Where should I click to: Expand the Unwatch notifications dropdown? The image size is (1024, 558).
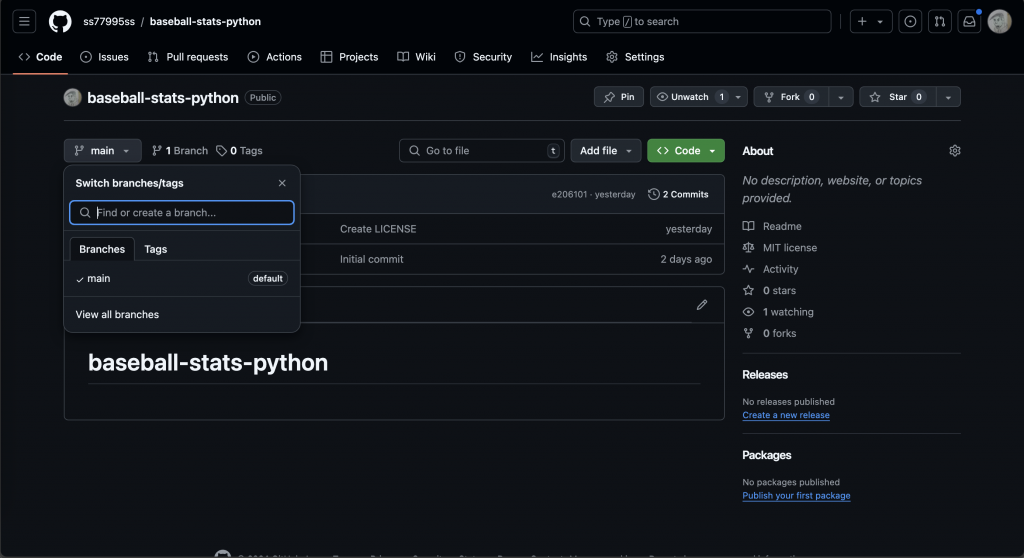tap(739, 97)
